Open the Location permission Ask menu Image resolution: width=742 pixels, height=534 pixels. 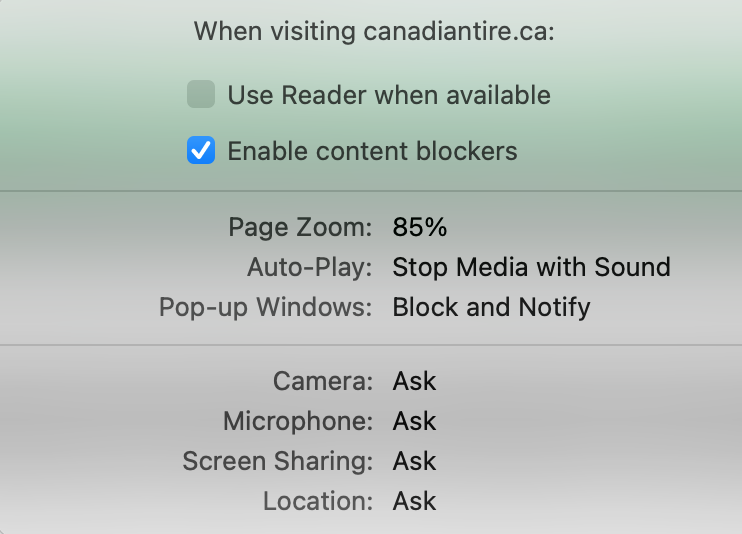click(x=414, y=500)
